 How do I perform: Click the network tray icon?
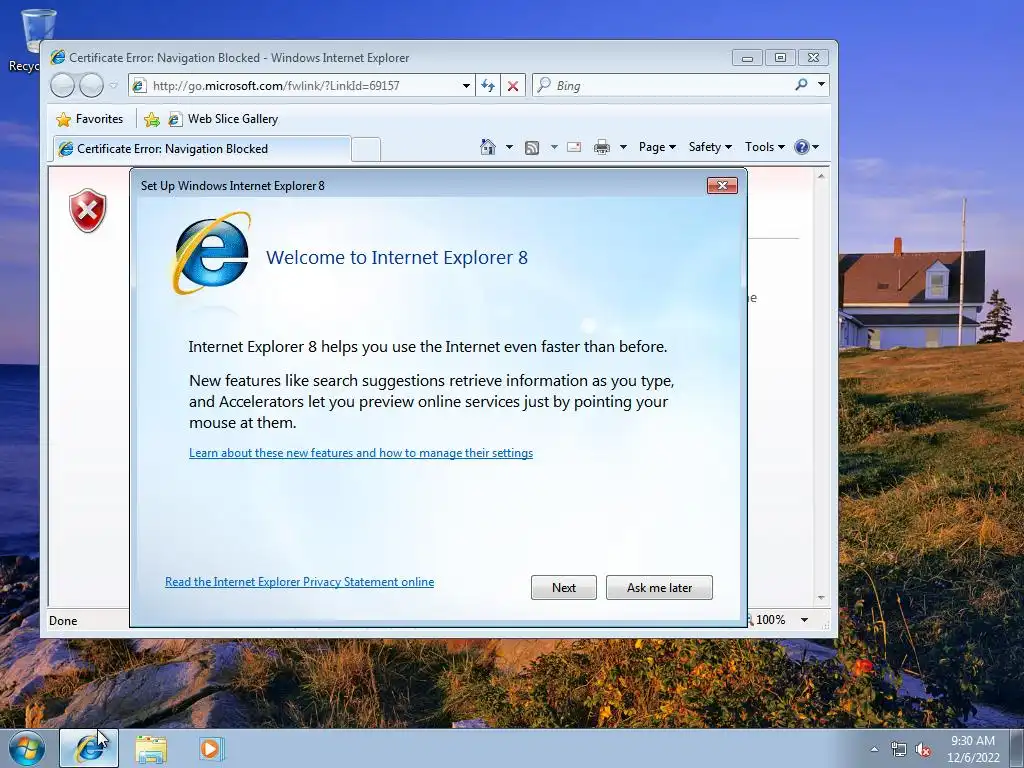coord(899,750)
